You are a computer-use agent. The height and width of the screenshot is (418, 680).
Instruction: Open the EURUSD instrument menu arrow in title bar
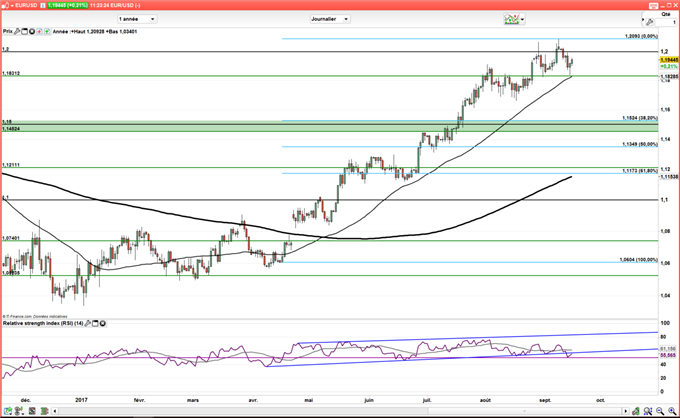(x=12, y=6)
